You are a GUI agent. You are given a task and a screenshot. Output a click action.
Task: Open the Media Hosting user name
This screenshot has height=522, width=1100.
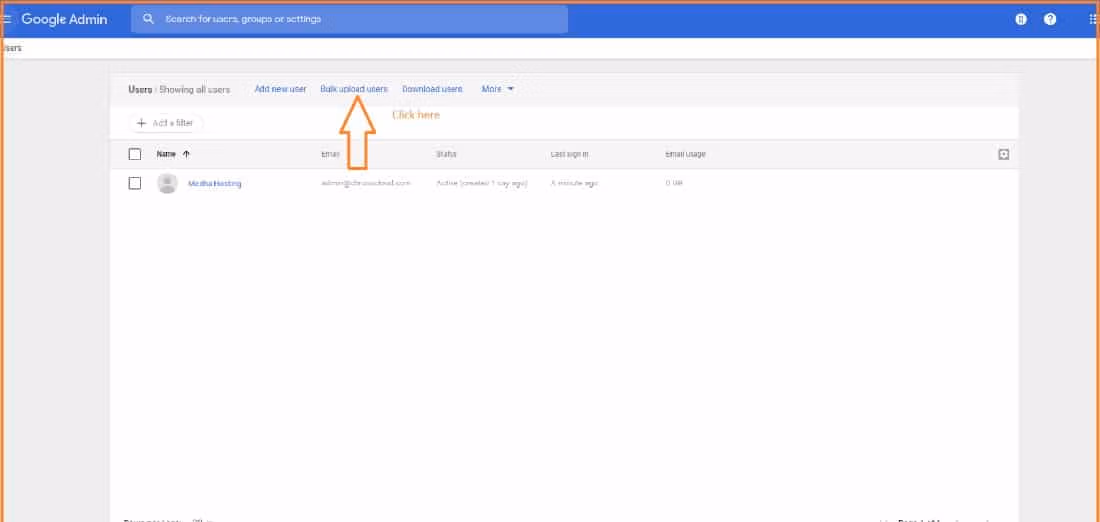(x=215, y=183)
